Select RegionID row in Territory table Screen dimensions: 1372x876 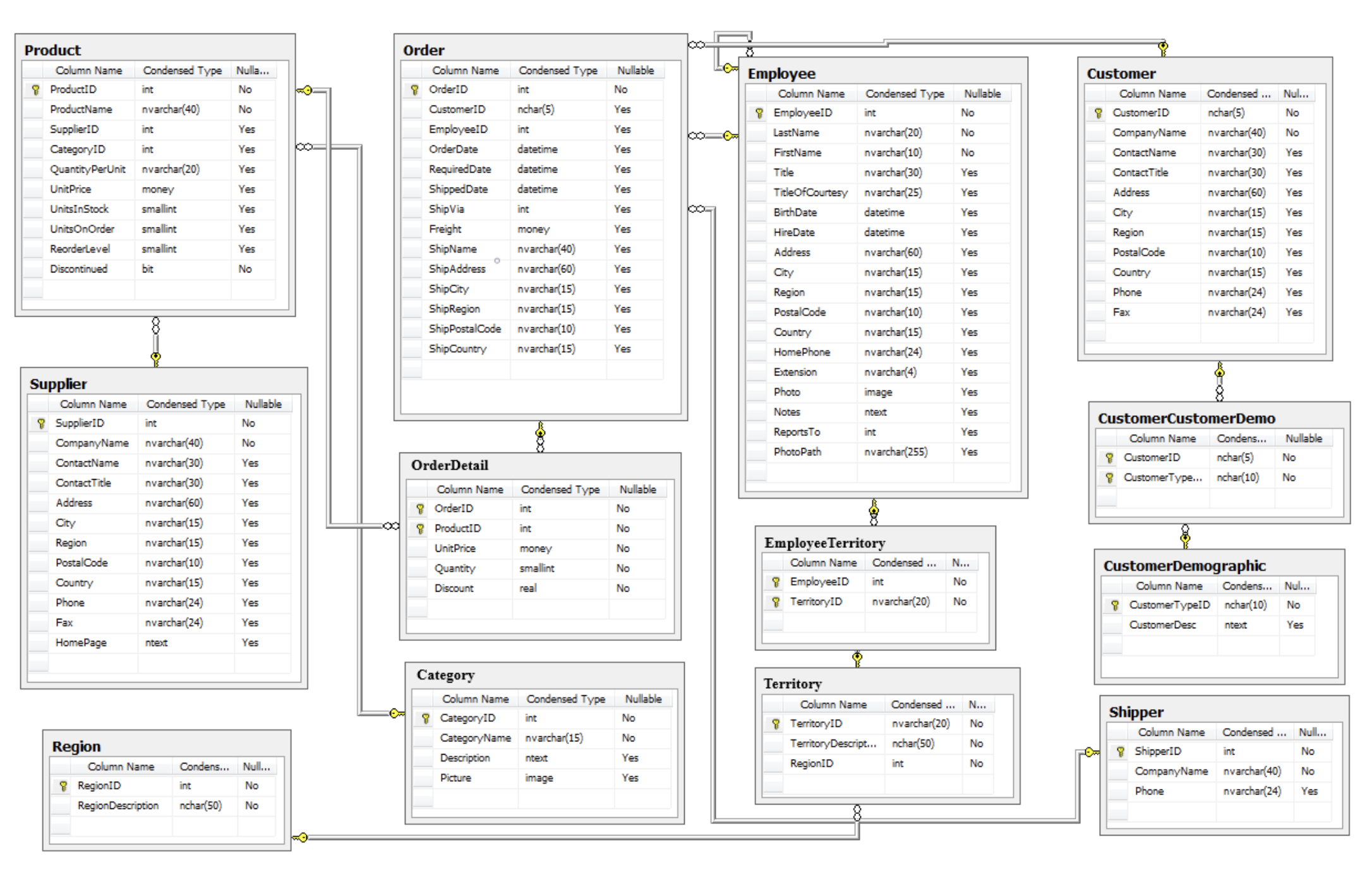(x=878, y=764)
